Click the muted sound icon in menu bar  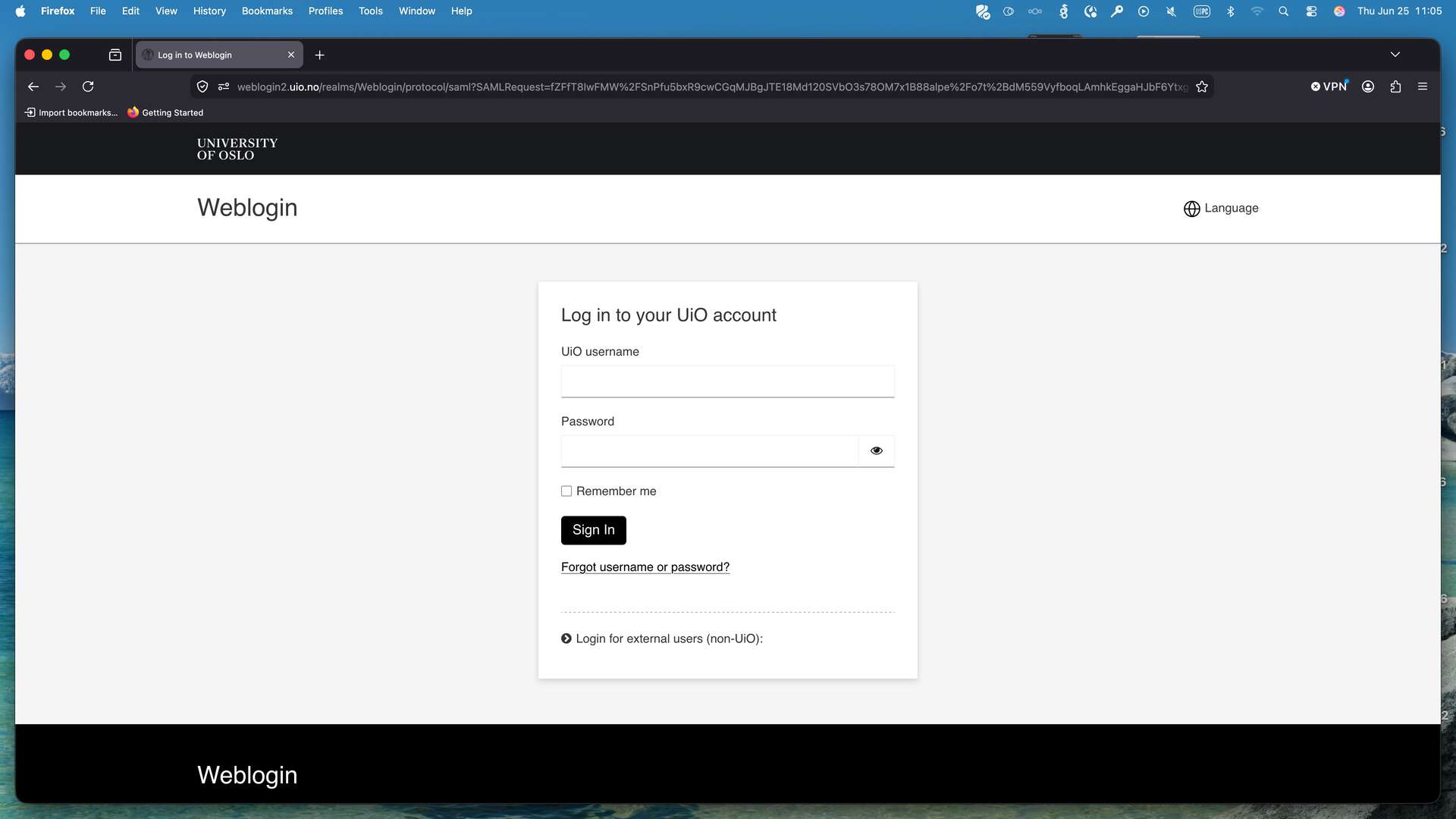[x=1171, y=11]
